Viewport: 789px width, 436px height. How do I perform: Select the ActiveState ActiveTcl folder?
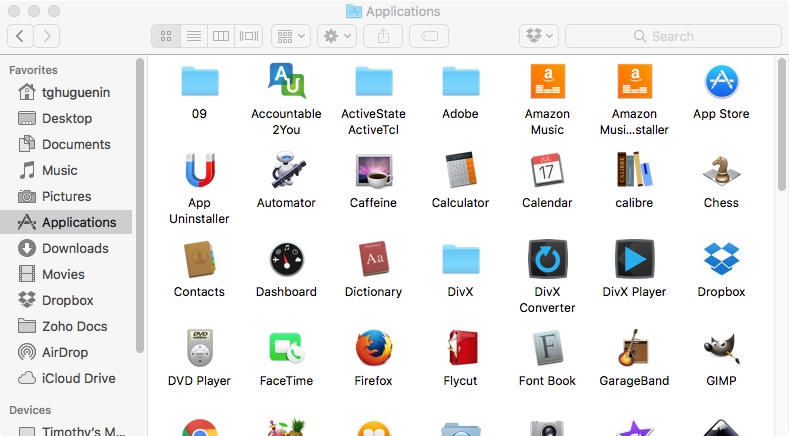point(373,81)
